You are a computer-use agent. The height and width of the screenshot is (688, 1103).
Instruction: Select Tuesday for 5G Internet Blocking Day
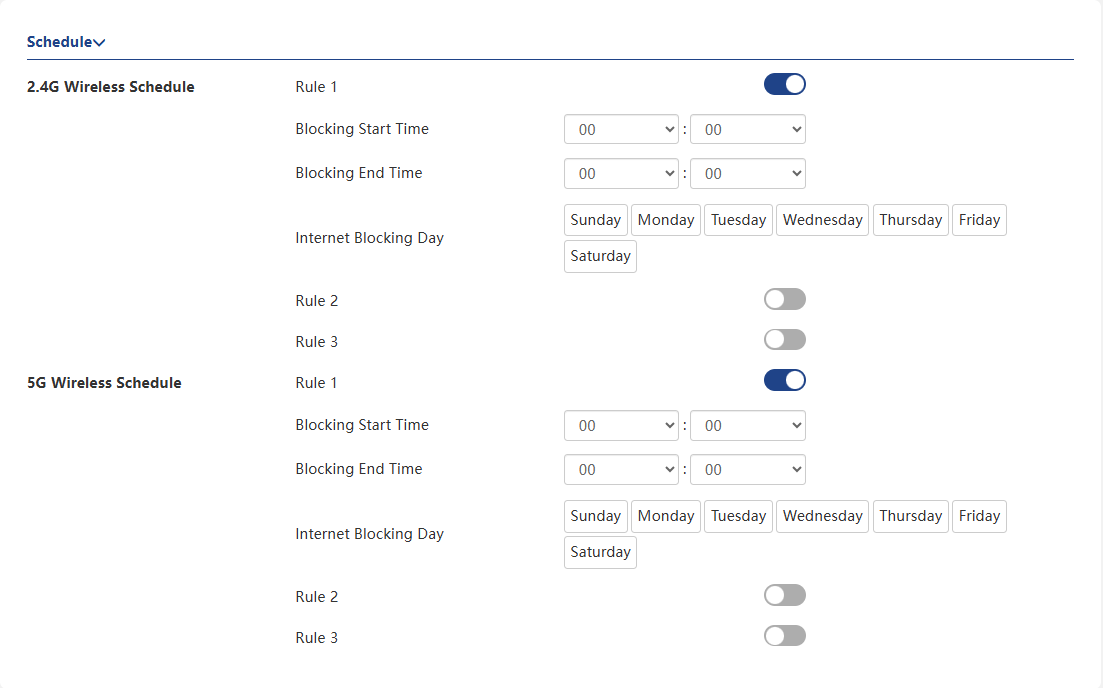click(x=738, y=516)
